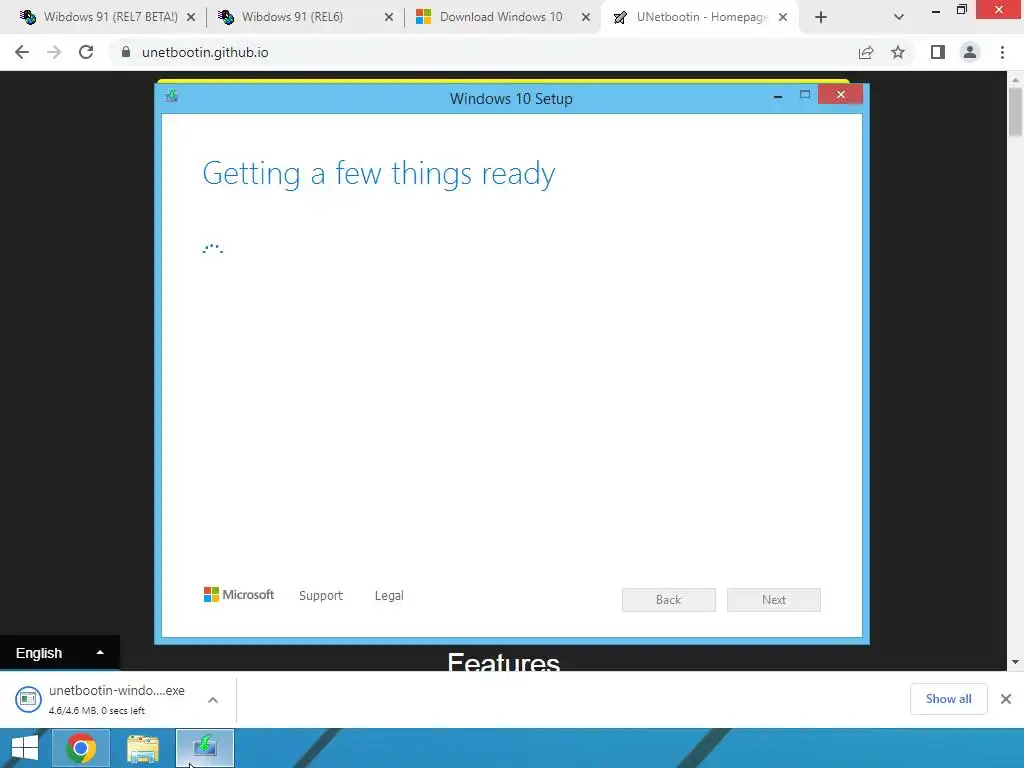Click the Back button in setup
This screenshot has width=1024, height=768.
tap(669, 600)
